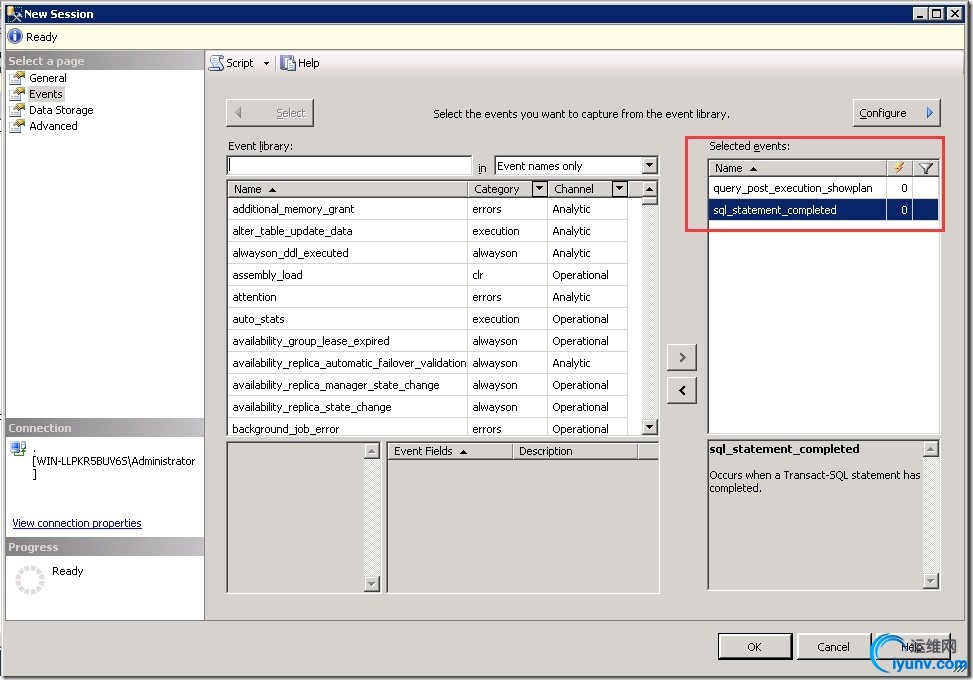The height and width of the screenshot is (680, 973).
Task: Select query_post_execution_showplan in selected events
Action: tap(823, 188)
